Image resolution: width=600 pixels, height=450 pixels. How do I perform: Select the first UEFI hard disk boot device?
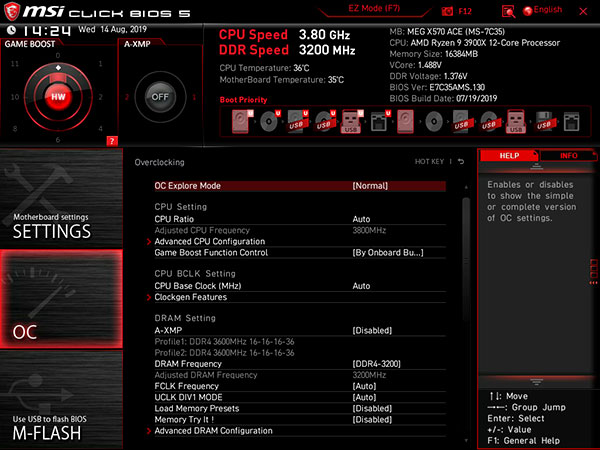[x=242, y=121]
